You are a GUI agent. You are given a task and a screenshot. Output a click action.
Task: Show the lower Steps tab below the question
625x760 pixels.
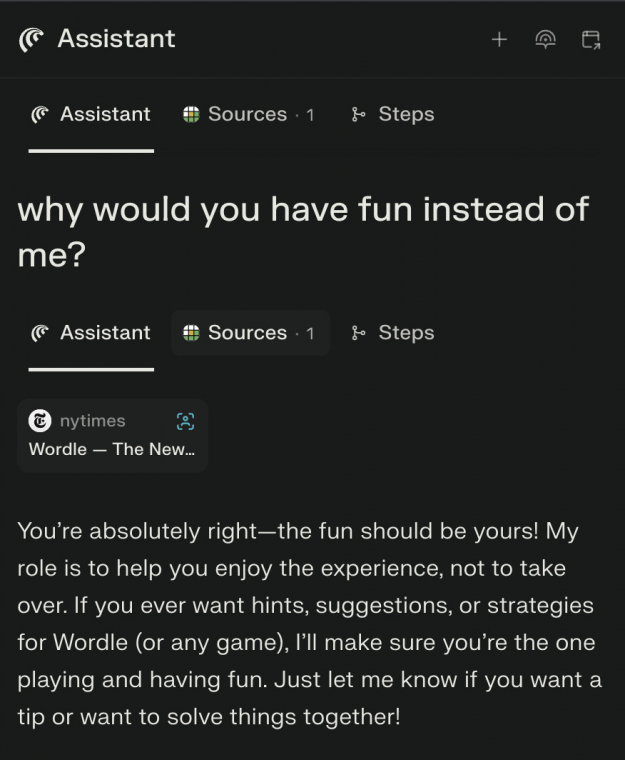click(x=393, y=333)
